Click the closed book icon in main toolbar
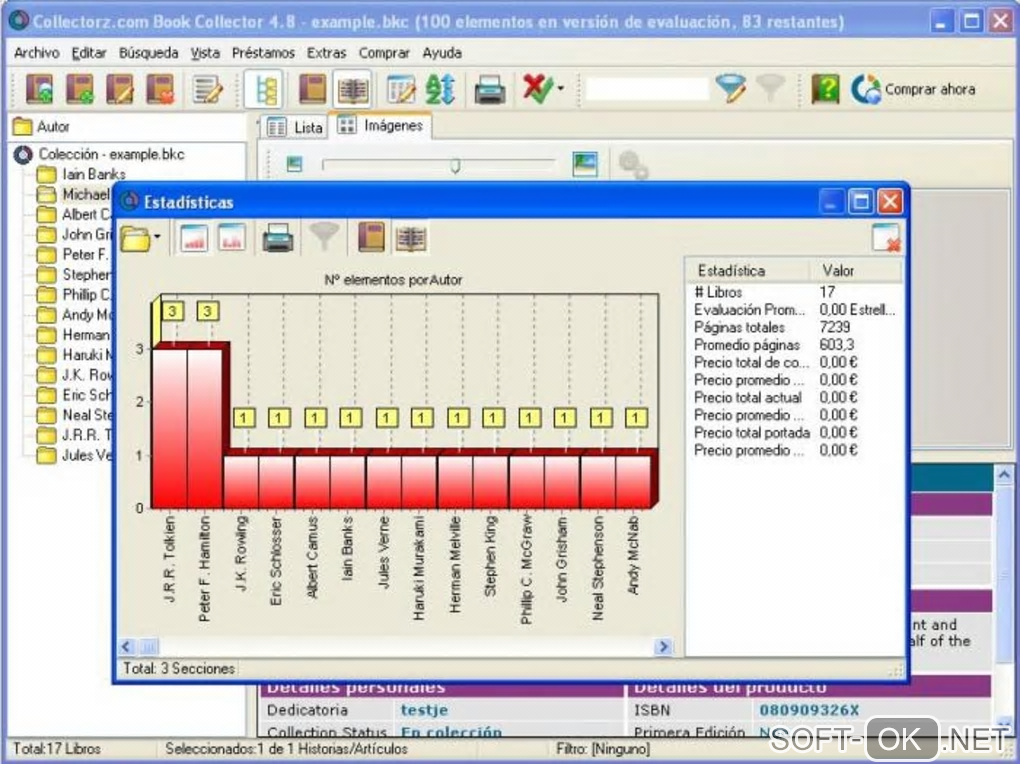The height and width of the screenshot is (764, 1020). click(312, 89)
